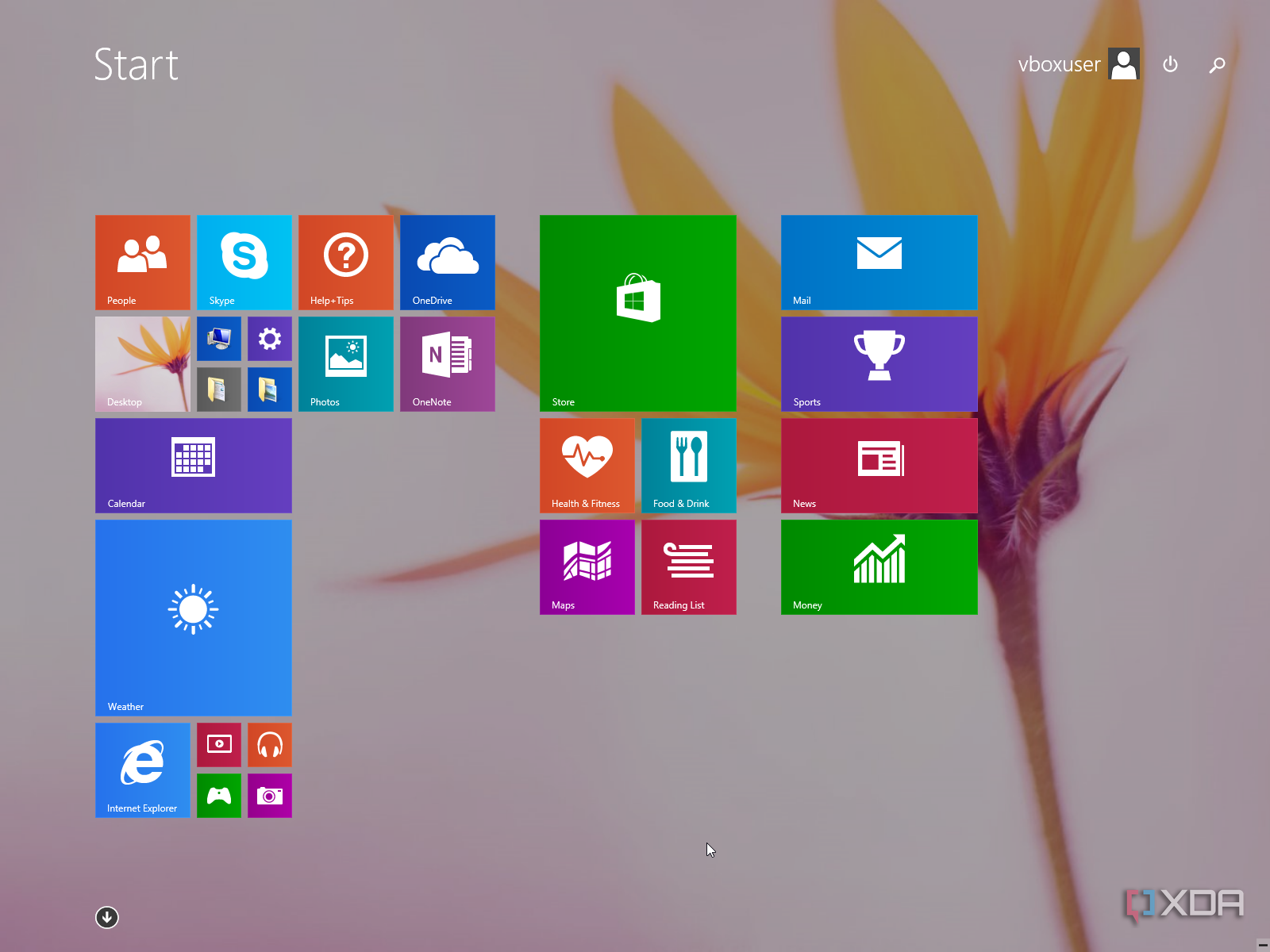Open the Weather live tile

pyautogui.click(x=193, y=617)
